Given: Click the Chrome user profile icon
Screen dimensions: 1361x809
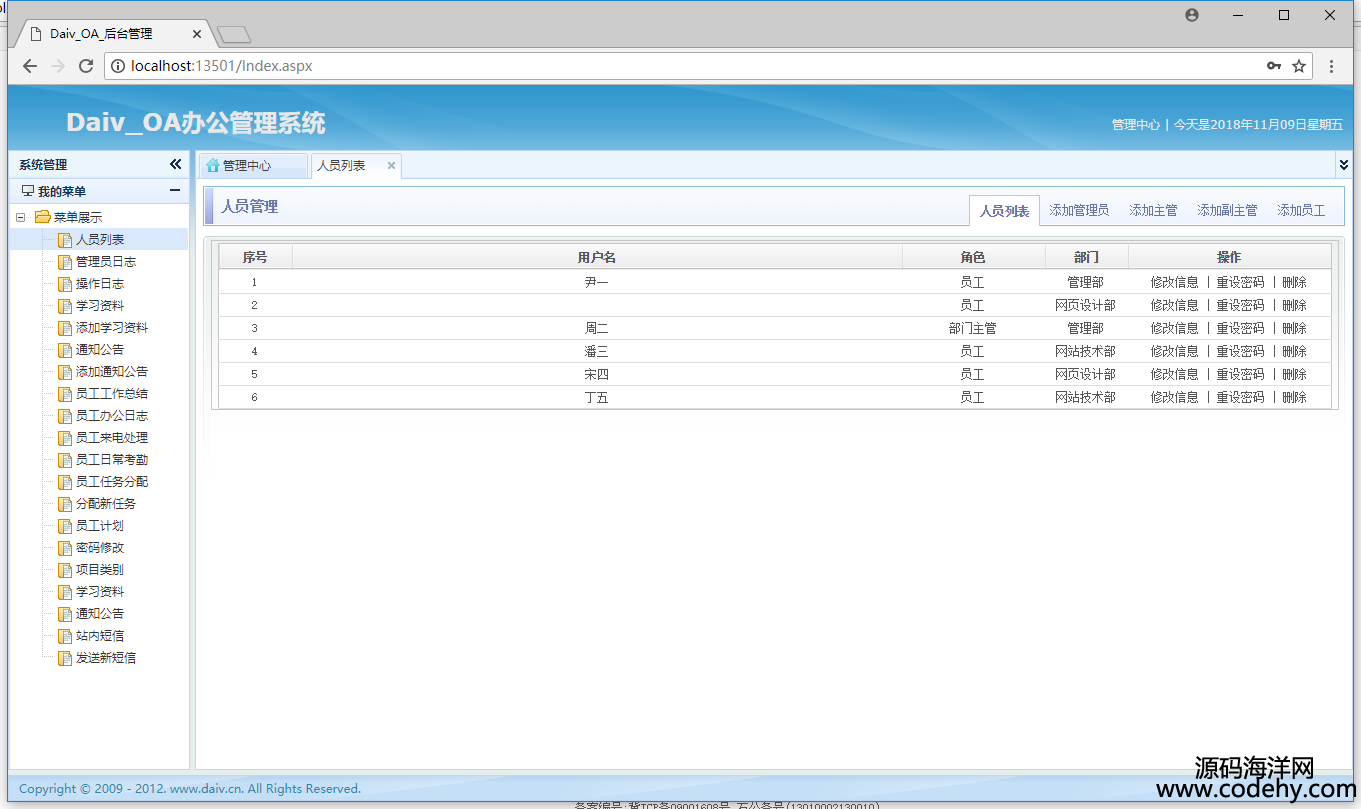Looking at the screenshot, I should coord(1191,15).
